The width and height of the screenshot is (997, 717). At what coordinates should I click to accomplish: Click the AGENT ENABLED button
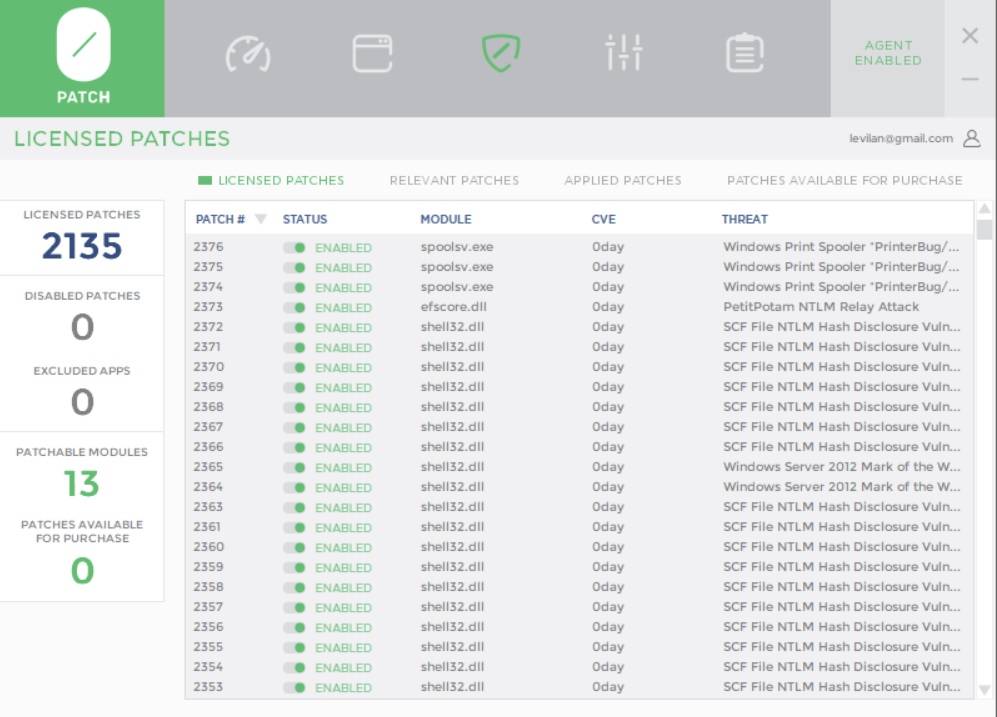888,54
